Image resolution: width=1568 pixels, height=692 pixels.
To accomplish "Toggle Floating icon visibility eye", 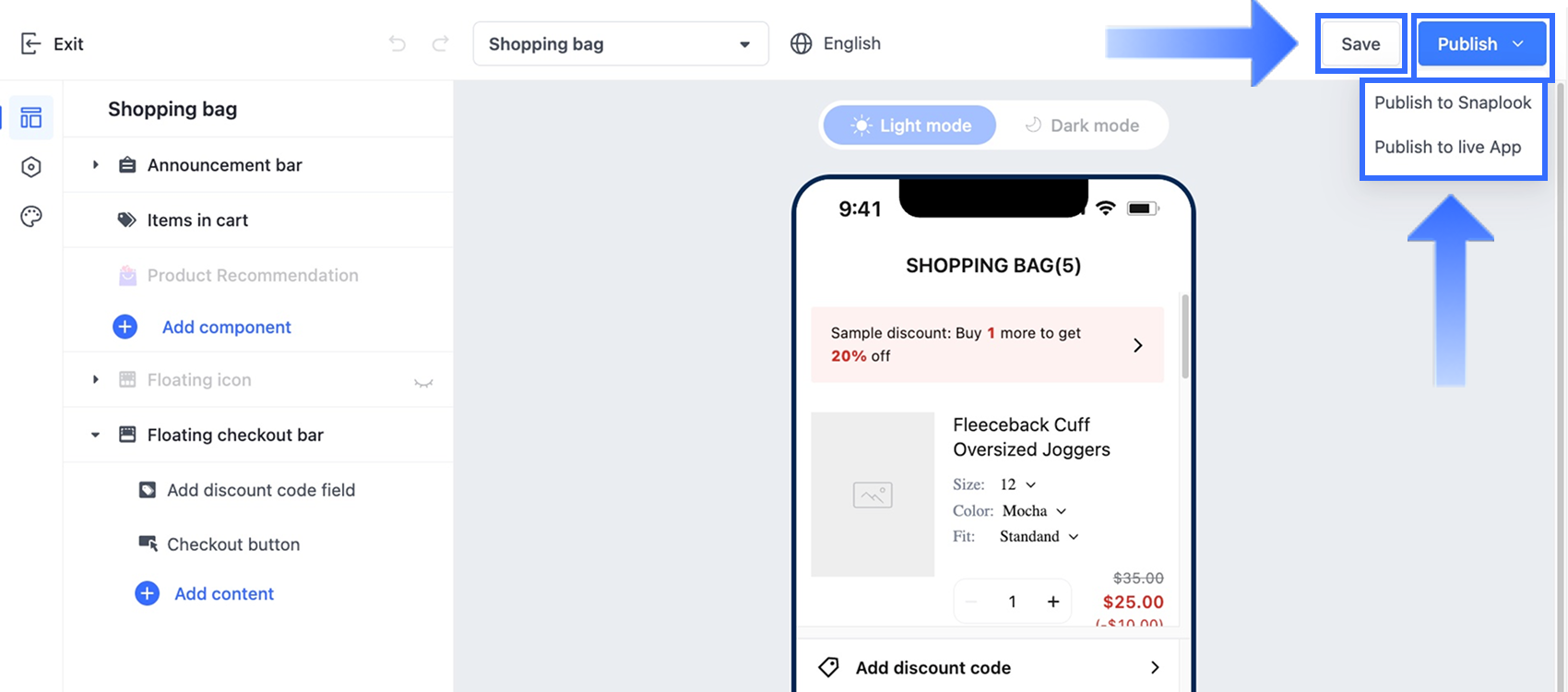I will pyautogui.click(x=423, y=383).
